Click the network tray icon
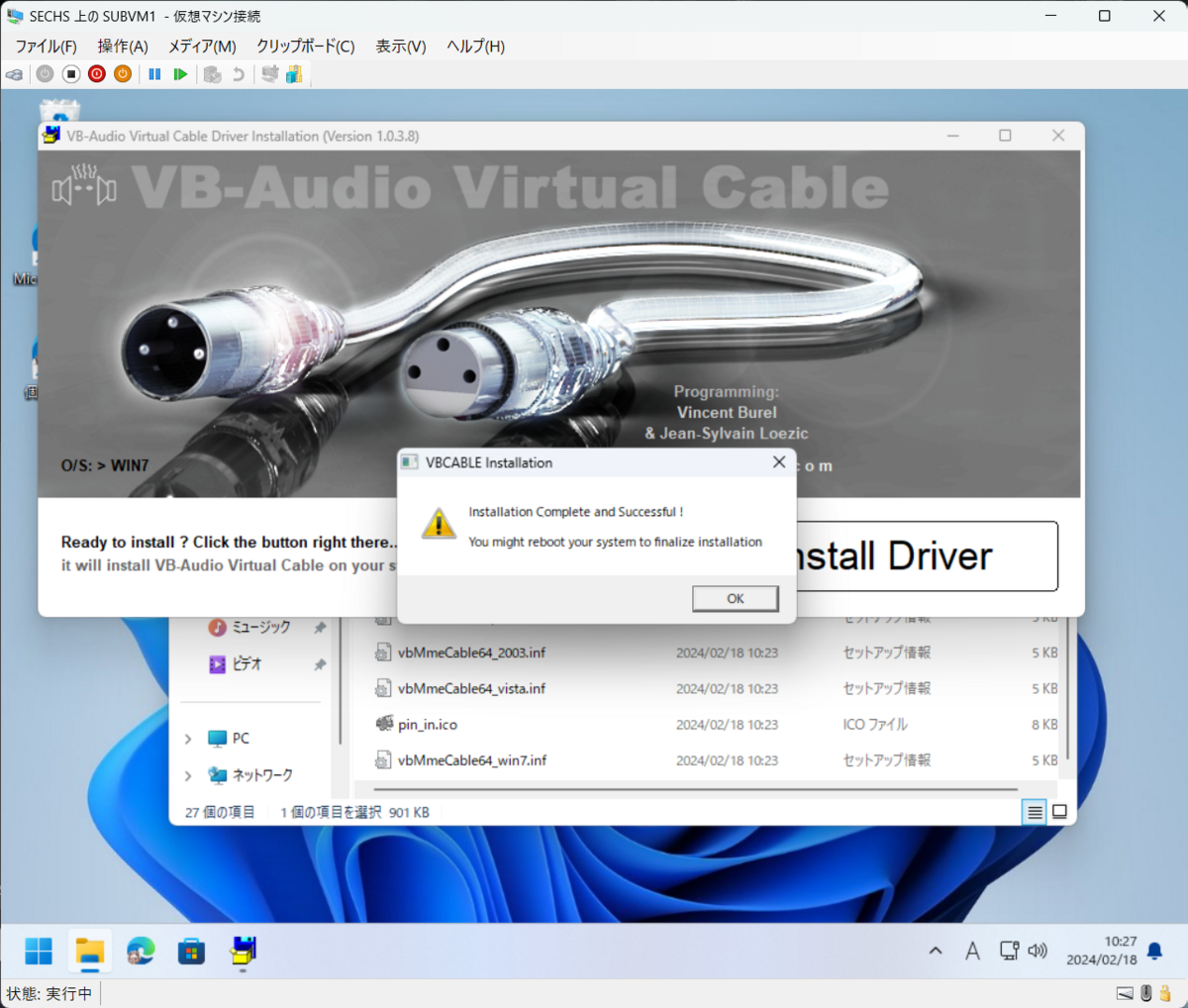 [1009, 952]
